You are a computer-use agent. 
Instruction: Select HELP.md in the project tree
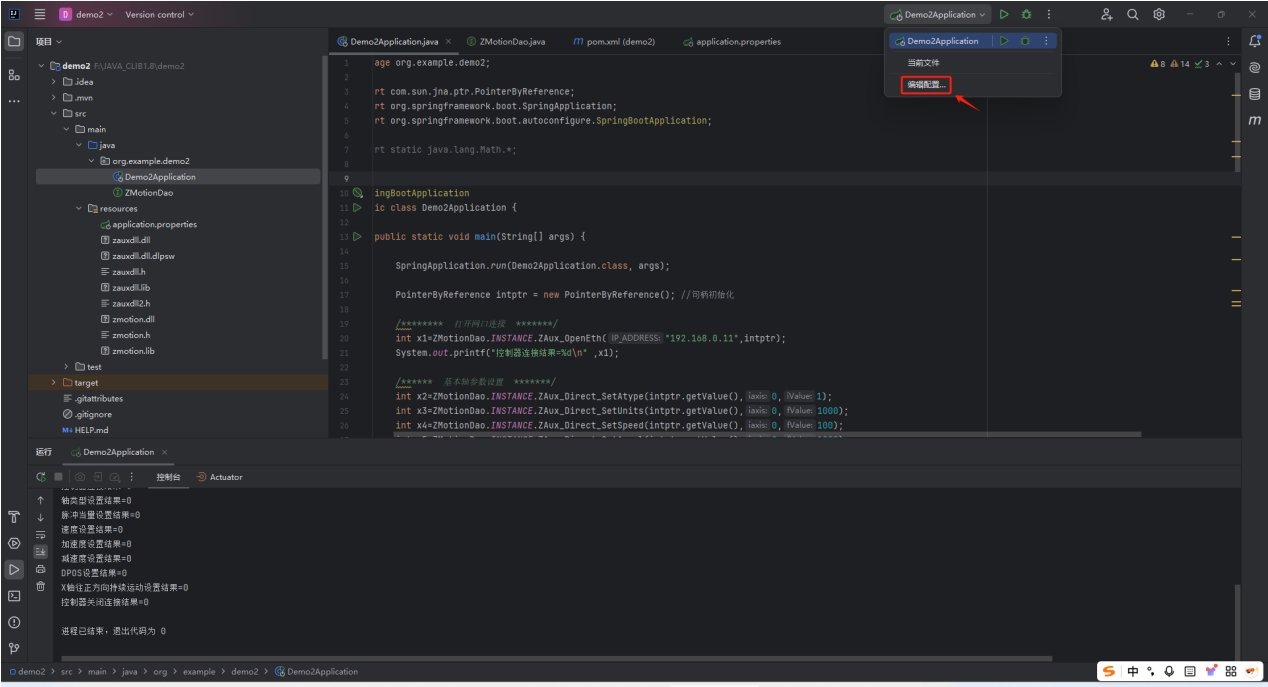coord(85,430)
